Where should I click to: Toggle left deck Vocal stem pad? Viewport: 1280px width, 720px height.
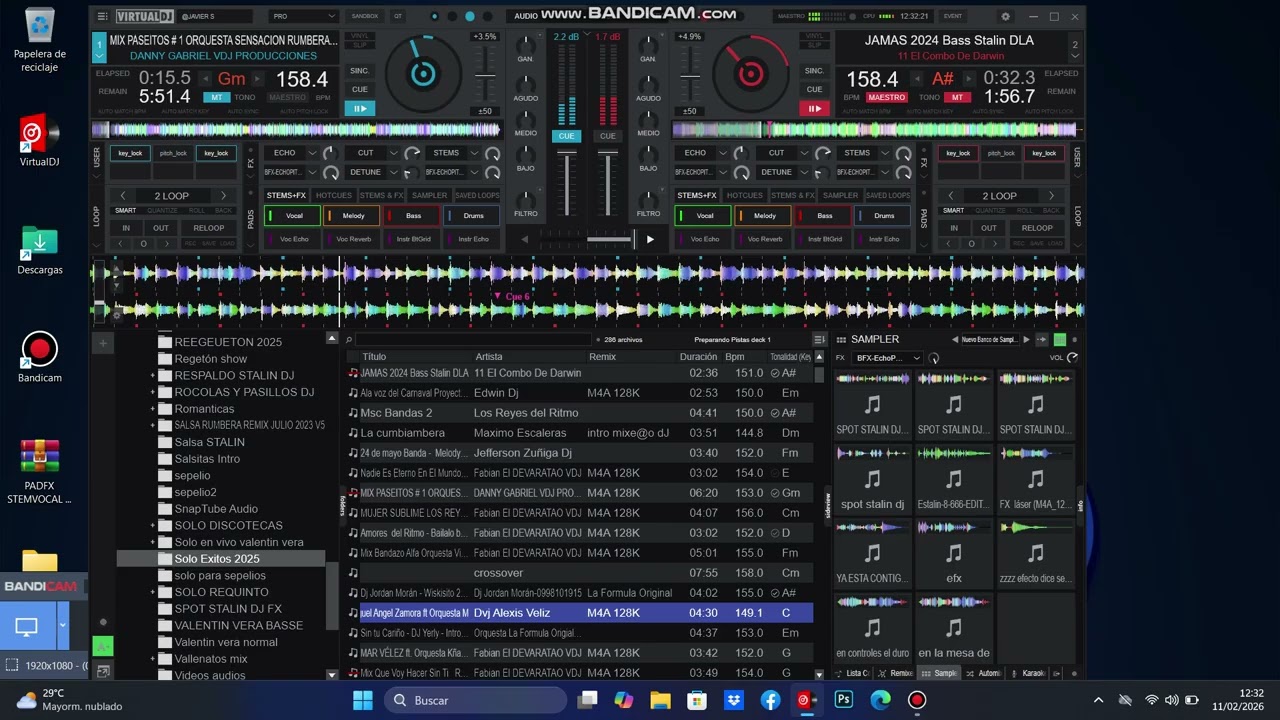click(292, 215)
